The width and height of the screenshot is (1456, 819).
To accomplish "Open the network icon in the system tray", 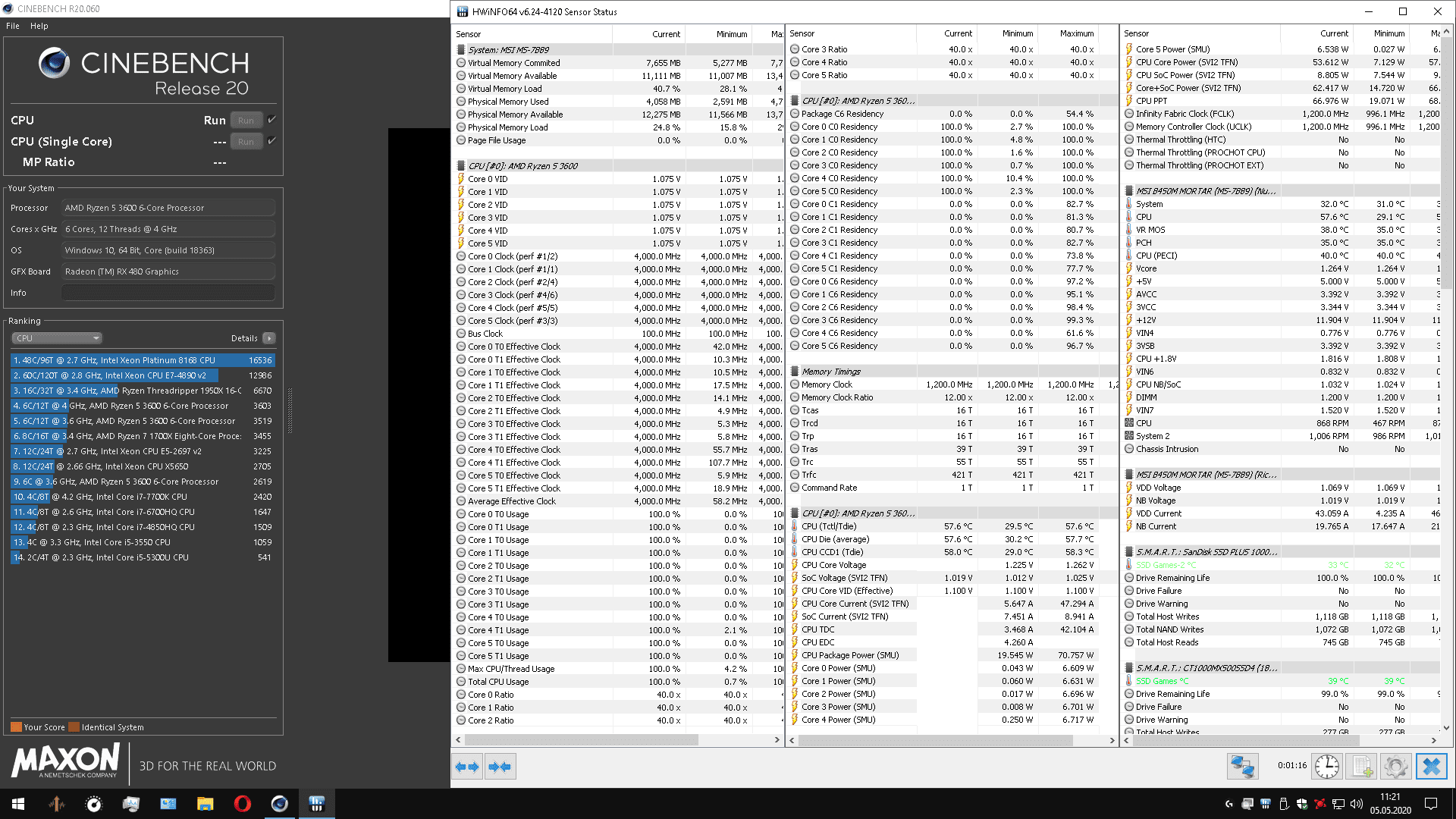I will tap(1338, 804).
